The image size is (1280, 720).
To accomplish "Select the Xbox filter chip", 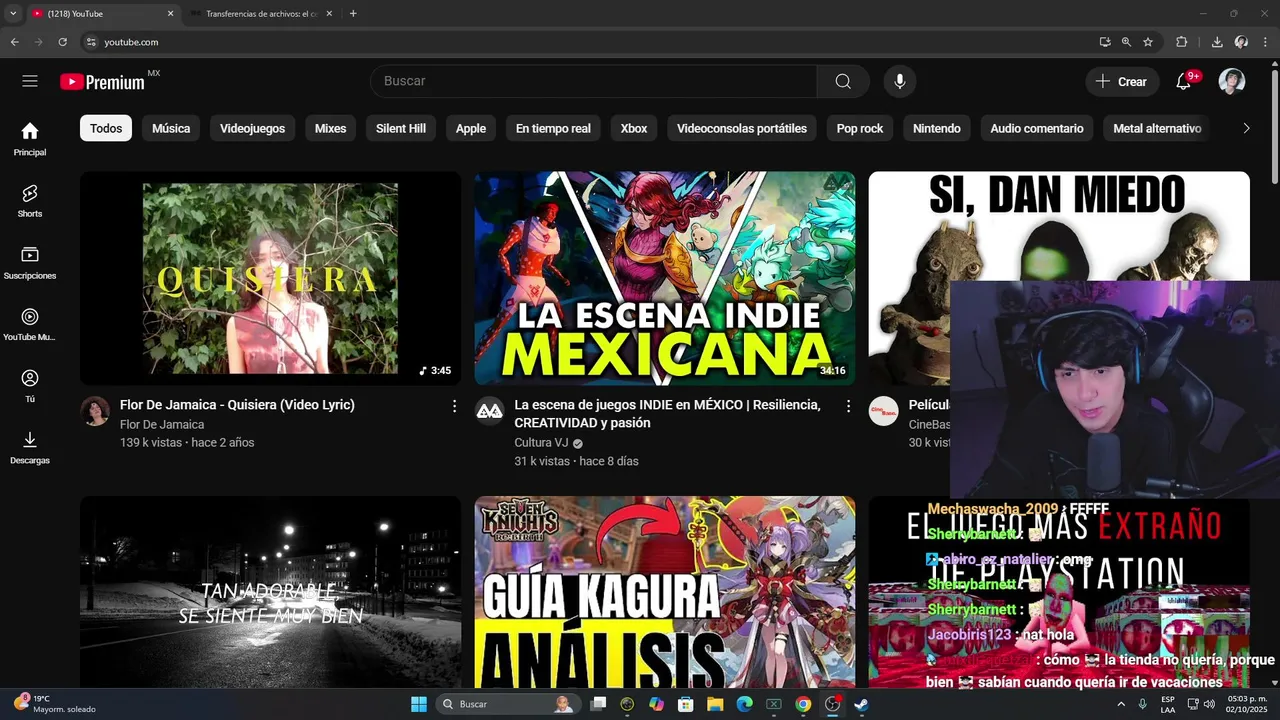I will tap(634, 128).
